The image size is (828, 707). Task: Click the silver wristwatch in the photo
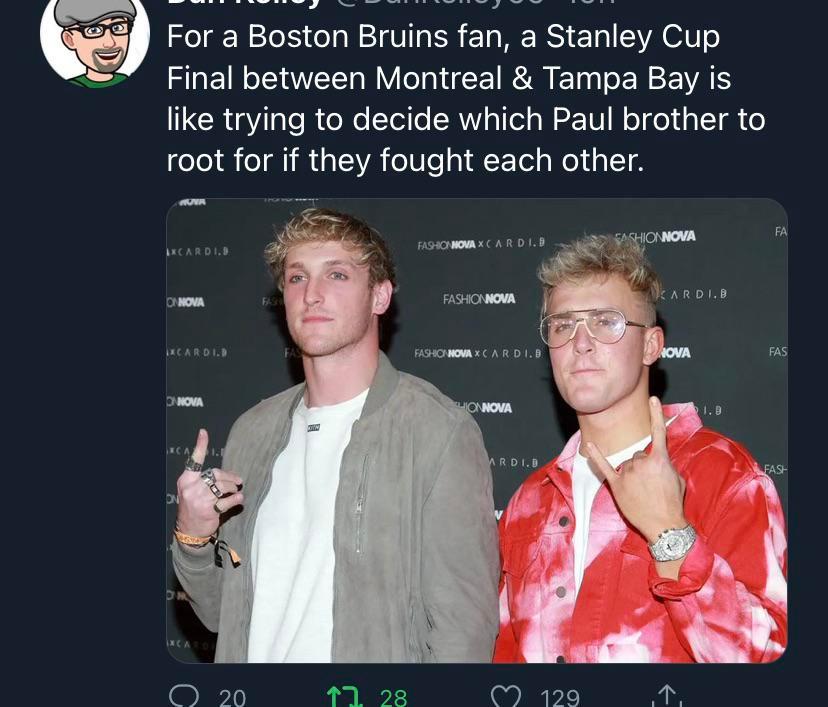coord(672,543)
